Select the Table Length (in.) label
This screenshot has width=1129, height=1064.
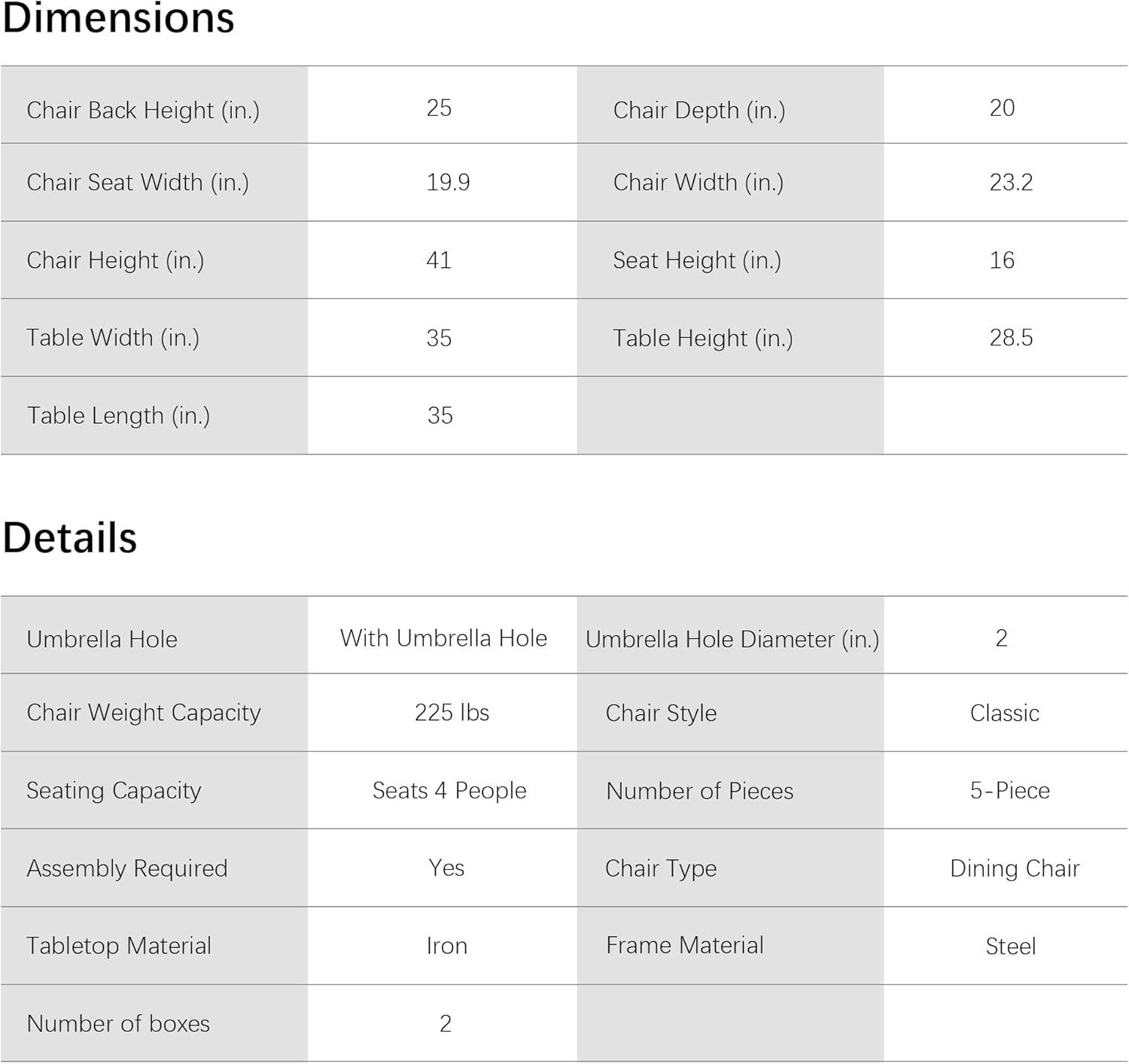point(118,415)
